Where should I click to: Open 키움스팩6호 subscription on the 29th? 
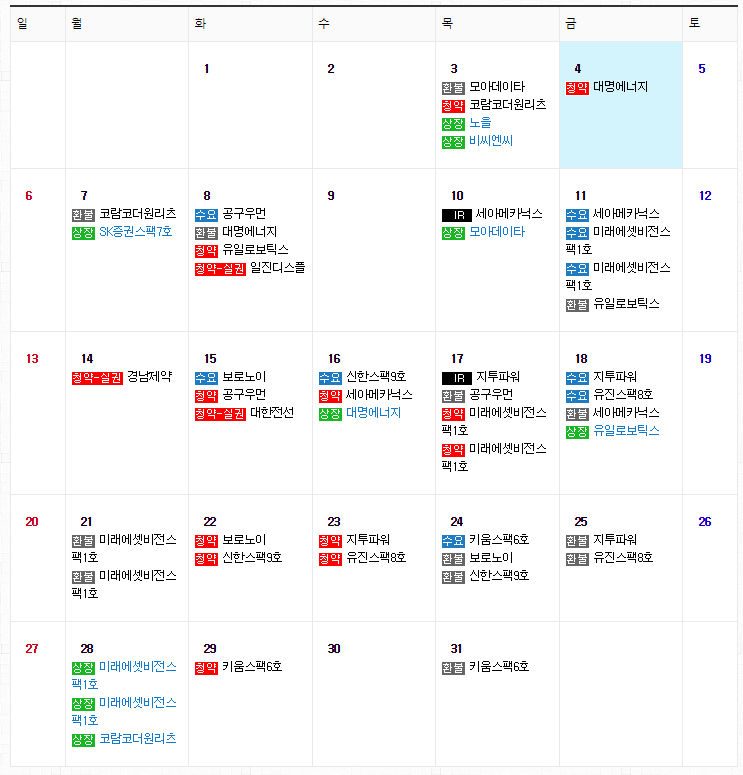(252, 667)
